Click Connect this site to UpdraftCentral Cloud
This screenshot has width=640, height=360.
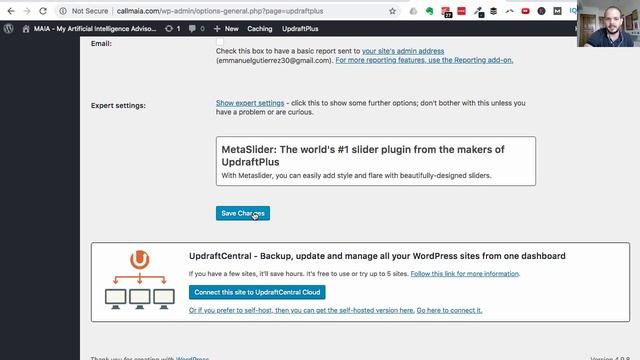257,292
